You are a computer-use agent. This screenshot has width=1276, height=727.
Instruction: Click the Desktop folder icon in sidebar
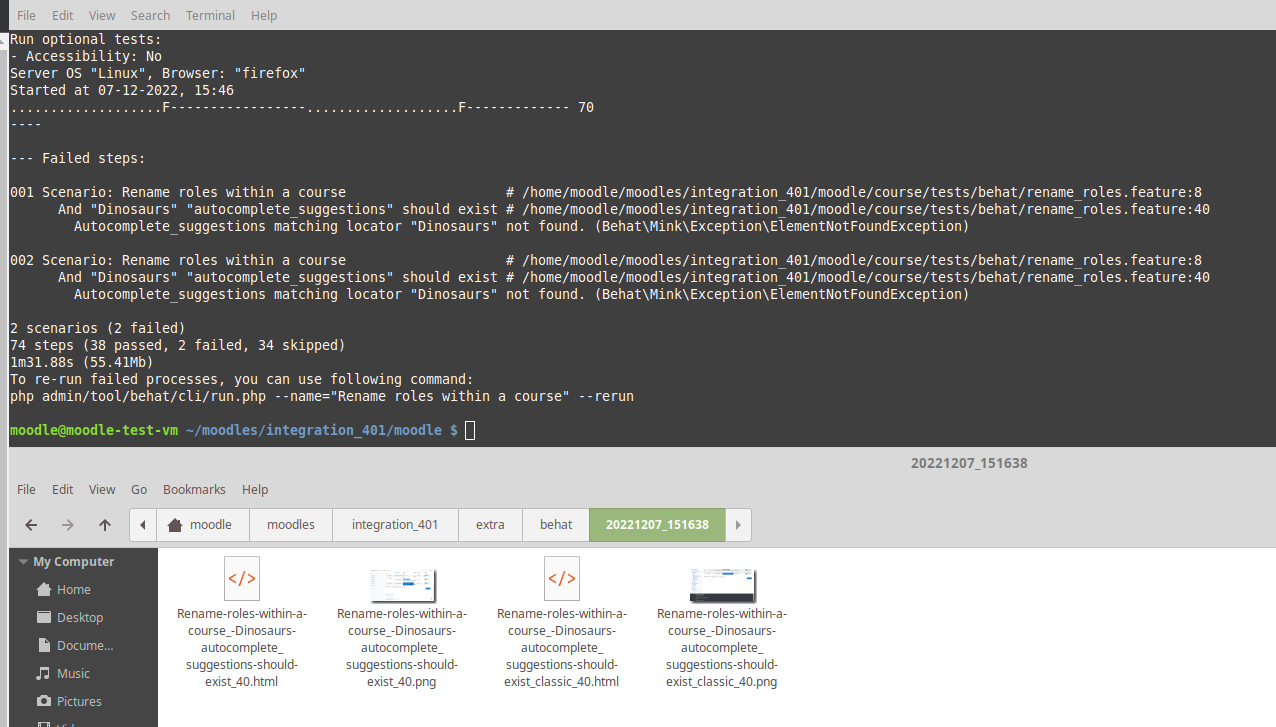pyautogui.click(x=43, y=617)
